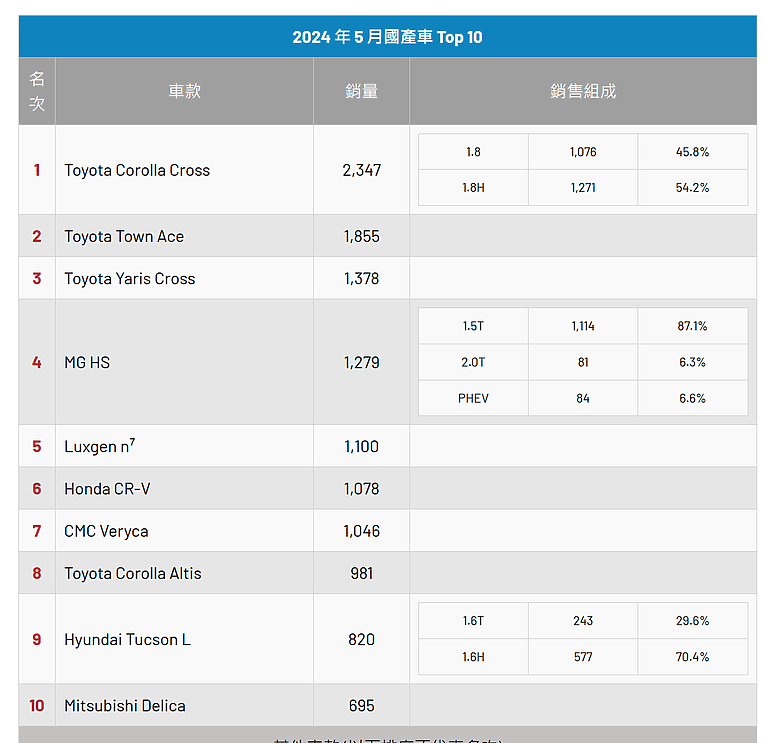Click the '1.8' variant cell for Corolla Cross

pyautogui.click(x=473, y=152)
